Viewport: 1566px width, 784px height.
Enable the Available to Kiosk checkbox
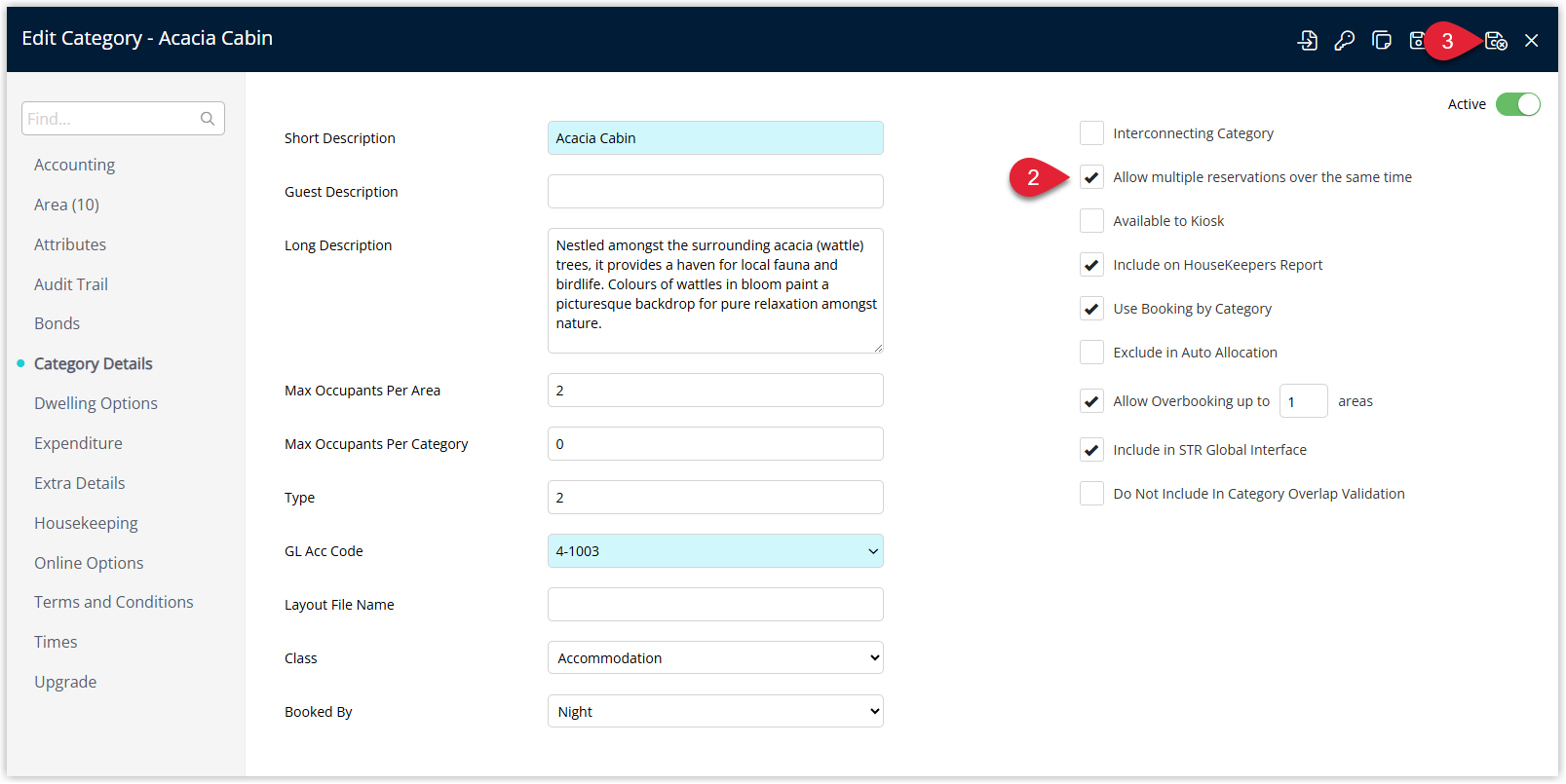(1091, 221)
